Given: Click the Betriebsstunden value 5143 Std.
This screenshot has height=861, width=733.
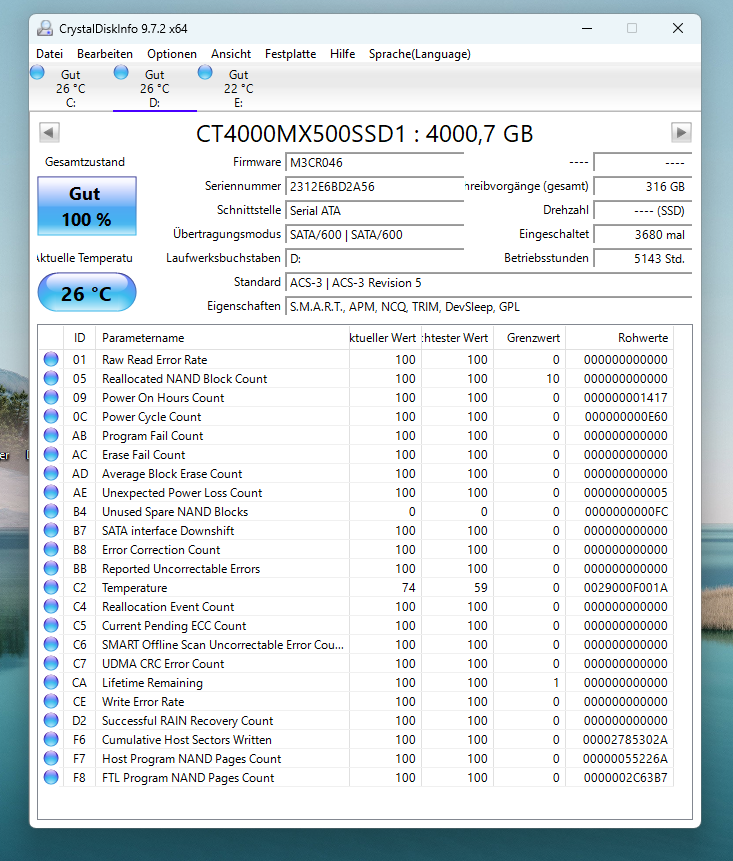Looking at the screenshot, I should [x=643, y=259].
